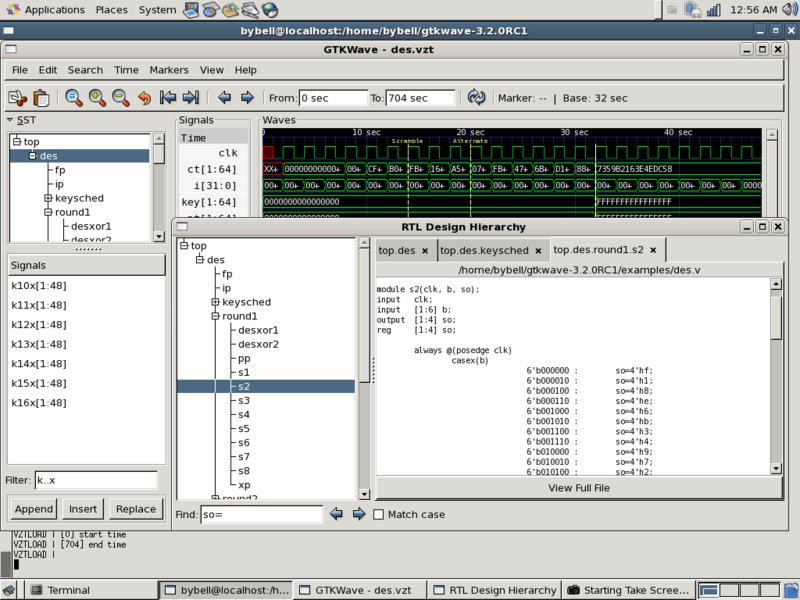Click the source code scrollbar down arrow
This screenshot has height=600, width=800.
click(x=776, y=468)
